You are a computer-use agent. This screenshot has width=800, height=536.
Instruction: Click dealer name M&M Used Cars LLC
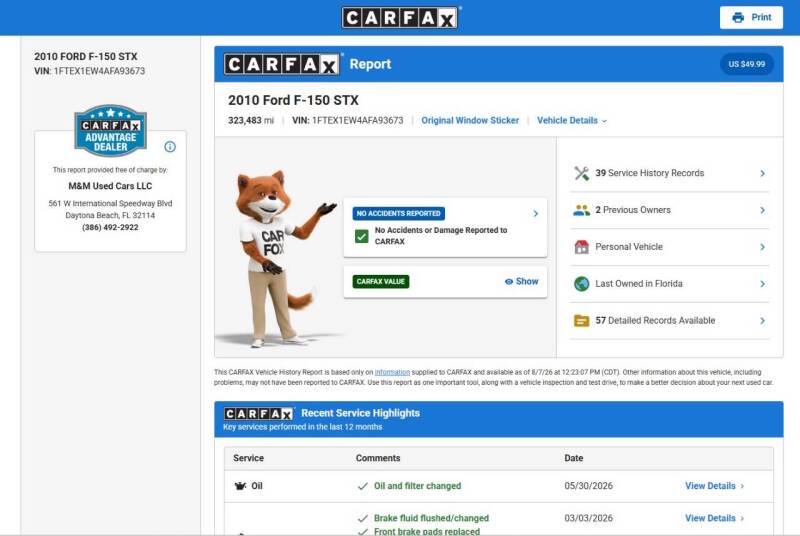110,186
